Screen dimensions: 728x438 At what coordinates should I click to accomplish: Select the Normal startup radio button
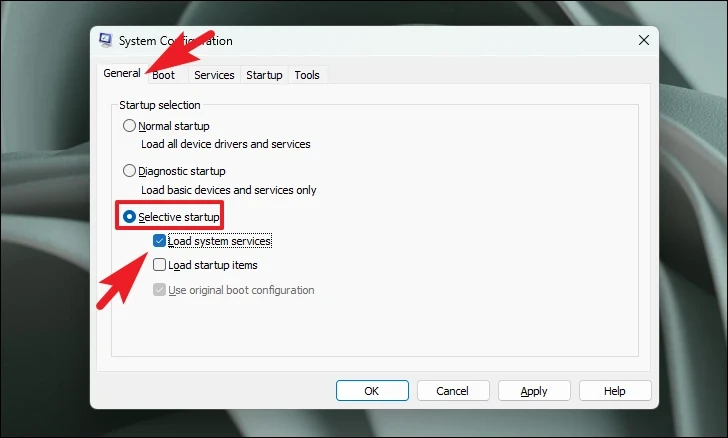click(x=129, y=126)
